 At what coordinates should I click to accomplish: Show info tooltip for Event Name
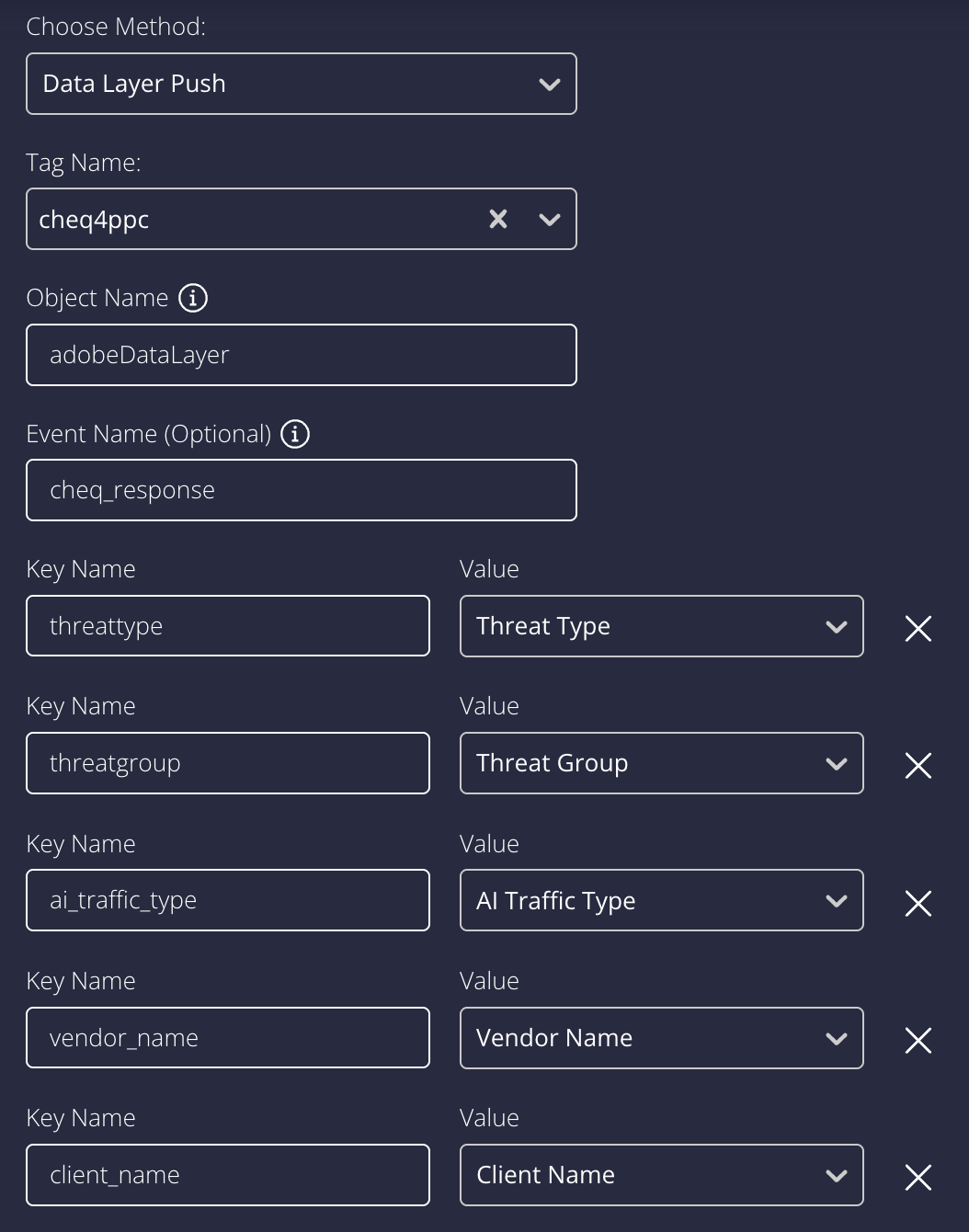pos(295,433)
